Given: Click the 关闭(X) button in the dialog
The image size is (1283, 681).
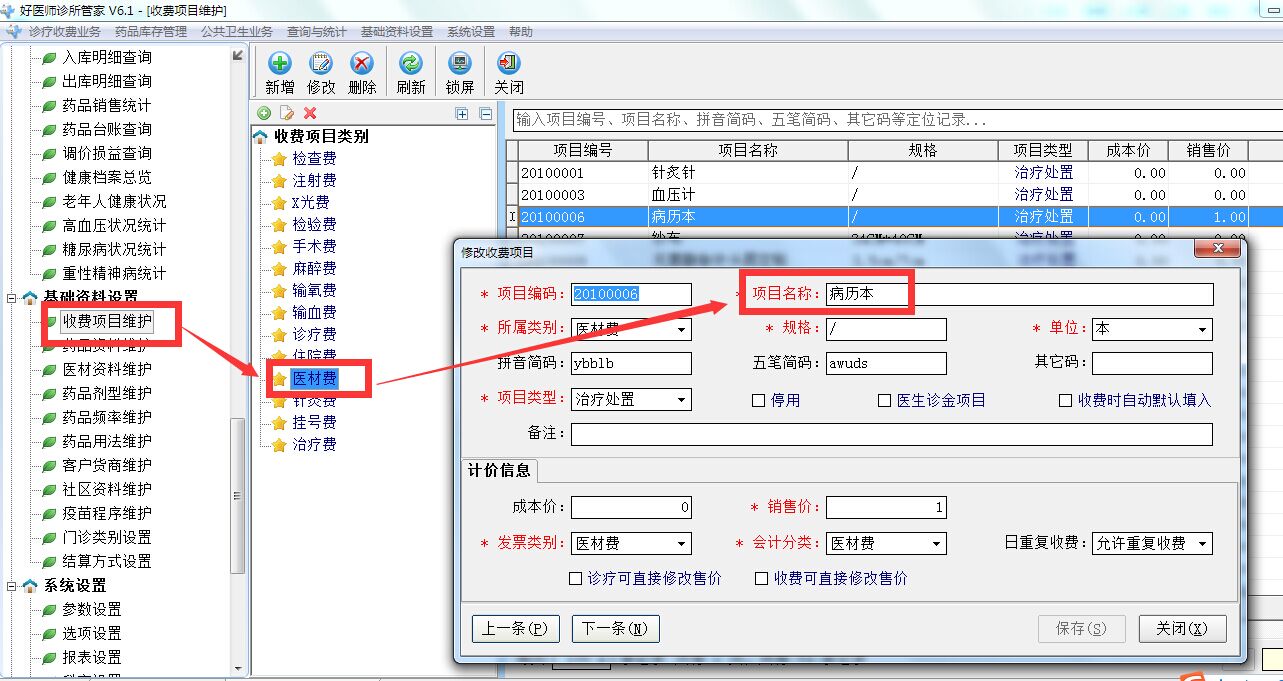Looking at the screenshot, I should (x=1182, y=628).
